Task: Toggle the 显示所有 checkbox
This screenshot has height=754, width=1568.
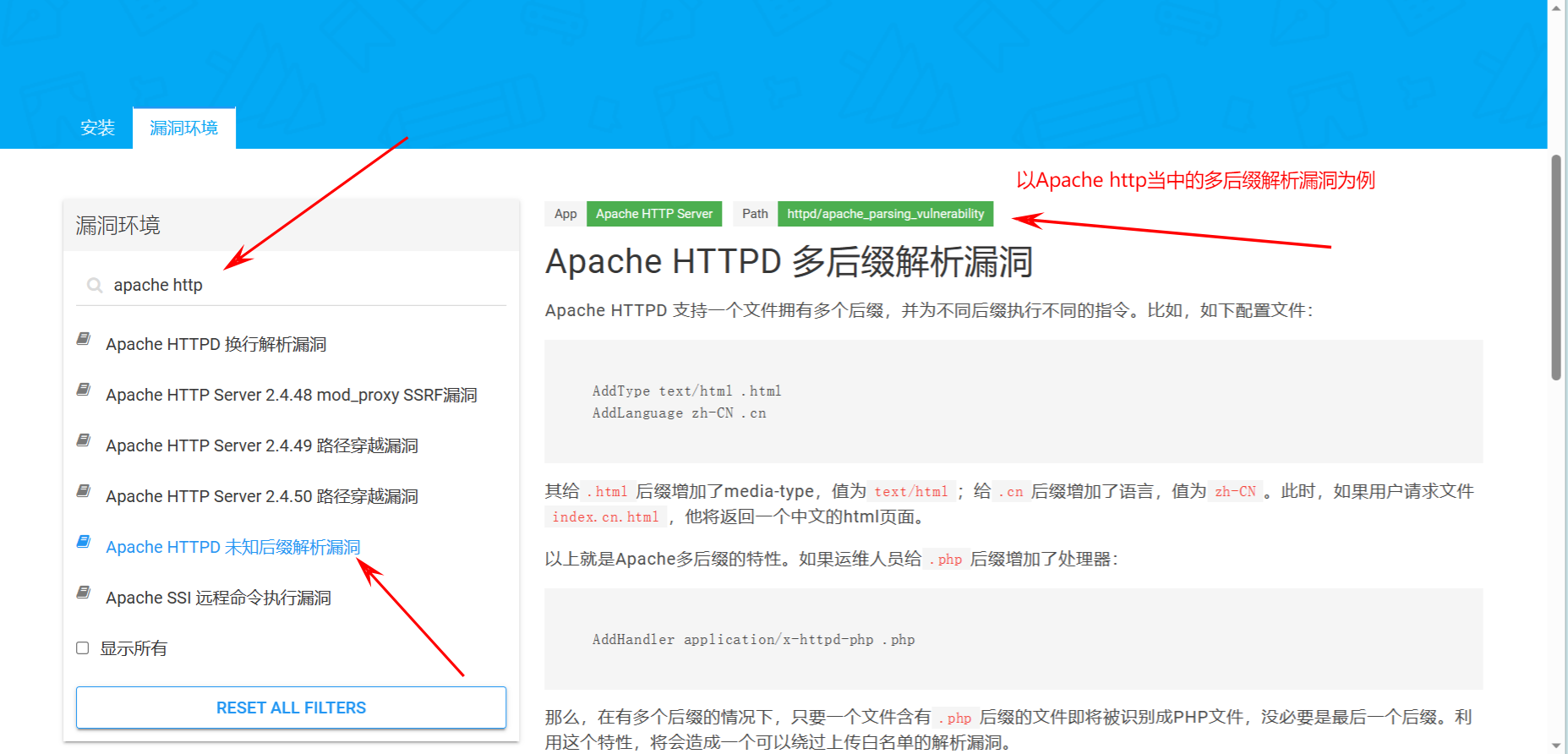Action: point(83,648)
